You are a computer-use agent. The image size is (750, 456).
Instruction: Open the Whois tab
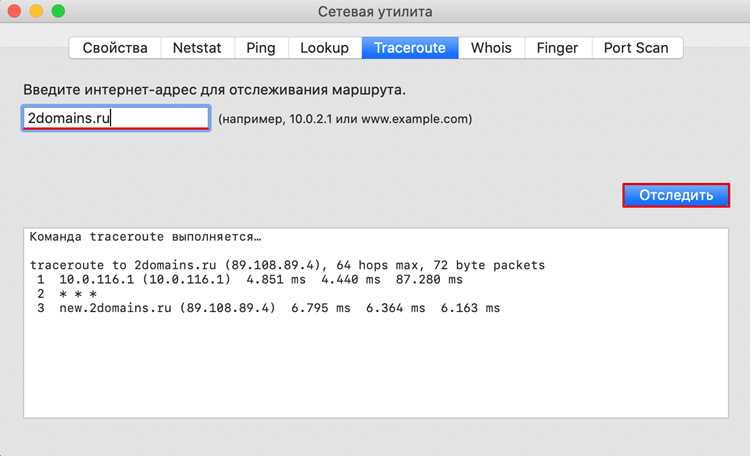coord(491,48)
